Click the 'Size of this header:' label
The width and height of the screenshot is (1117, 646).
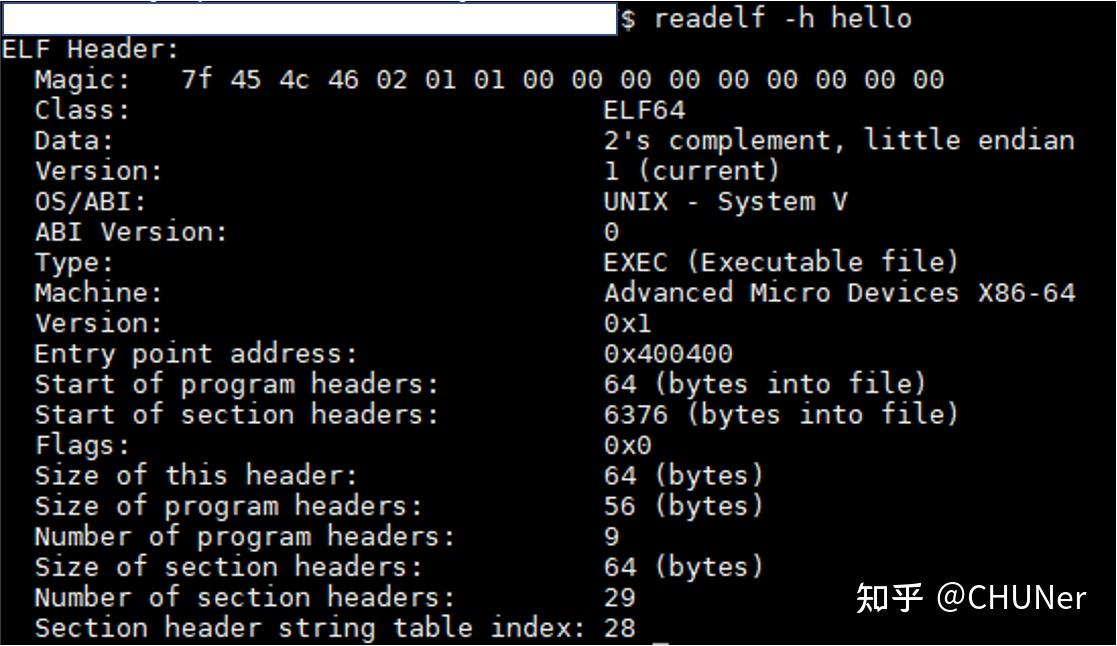[x=195, y=475]
